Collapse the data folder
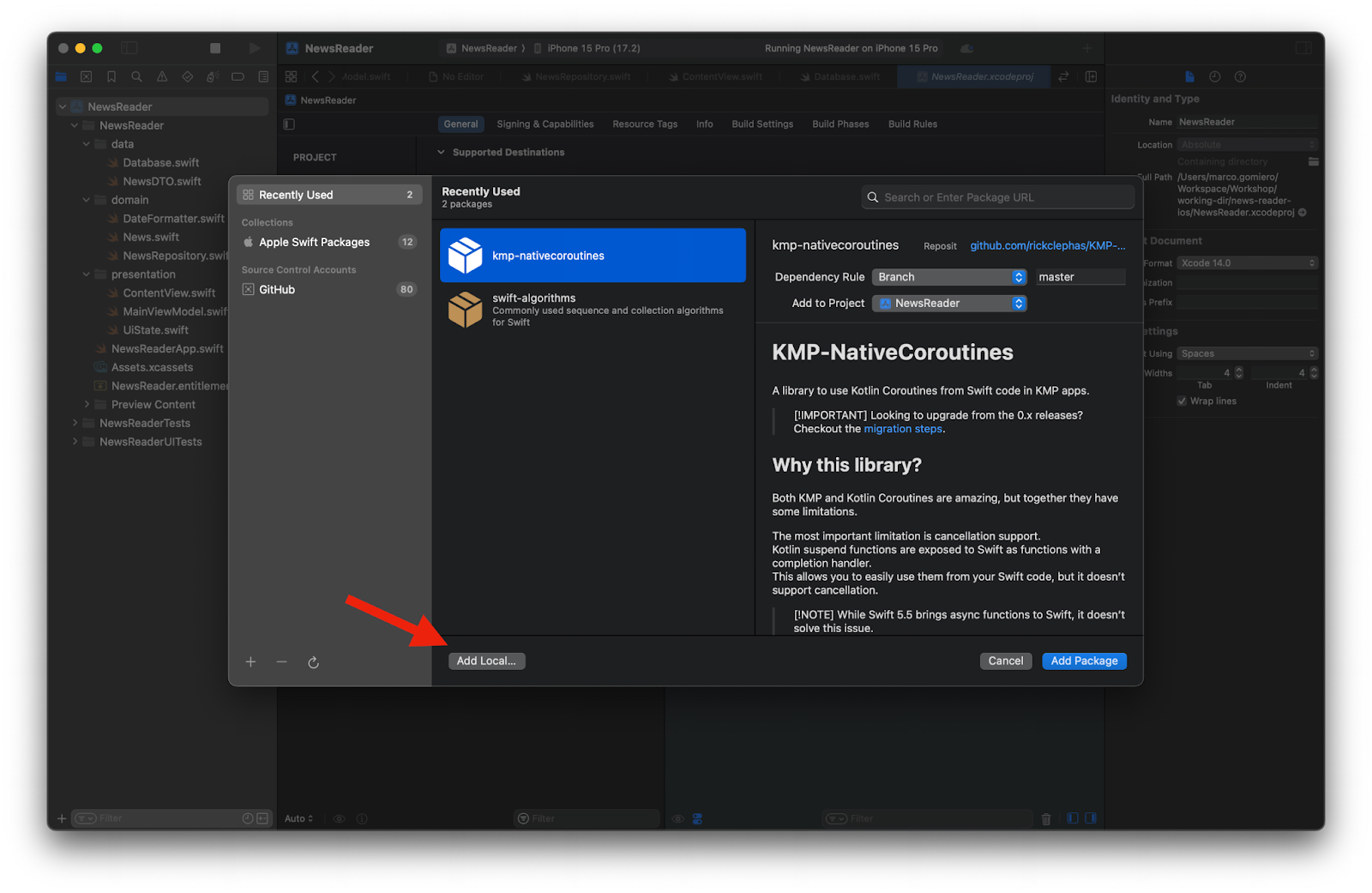 86,144
